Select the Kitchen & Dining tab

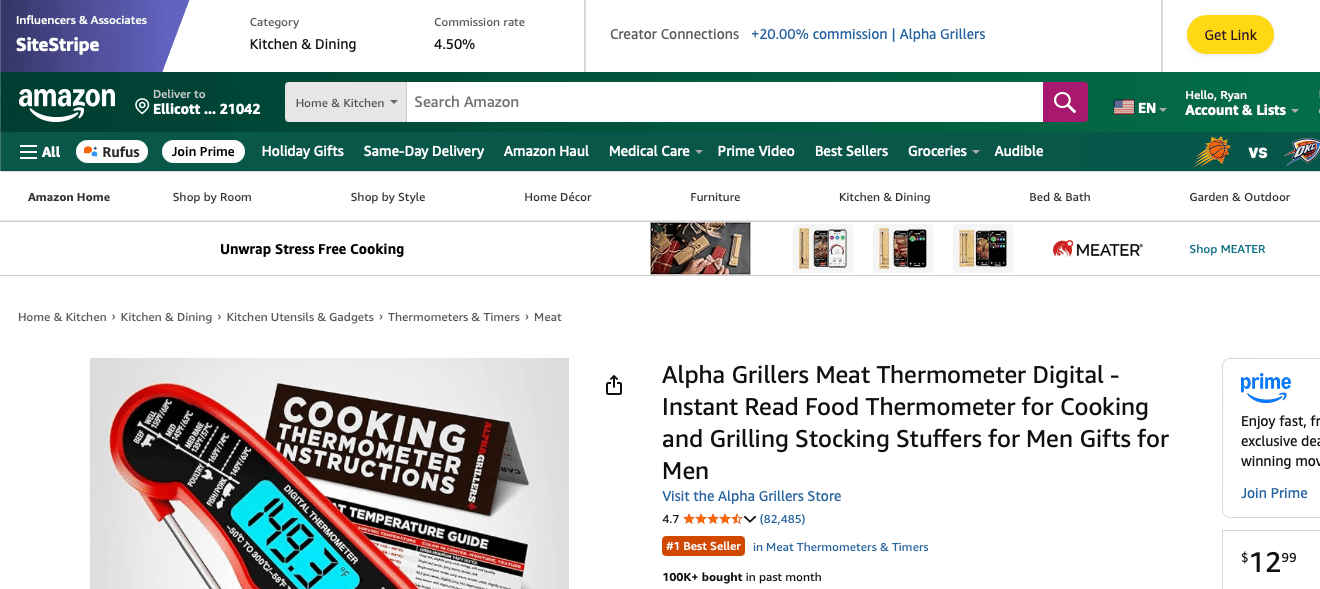click(x=884, y=197)
